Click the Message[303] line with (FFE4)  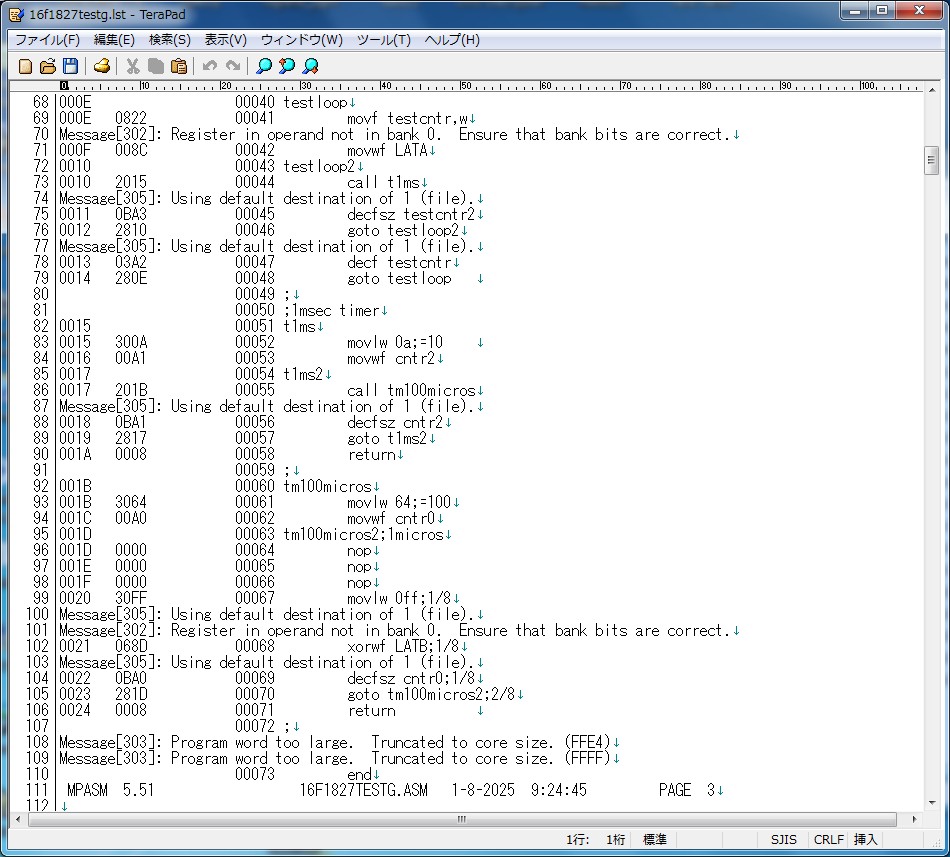tap(334, 743)
